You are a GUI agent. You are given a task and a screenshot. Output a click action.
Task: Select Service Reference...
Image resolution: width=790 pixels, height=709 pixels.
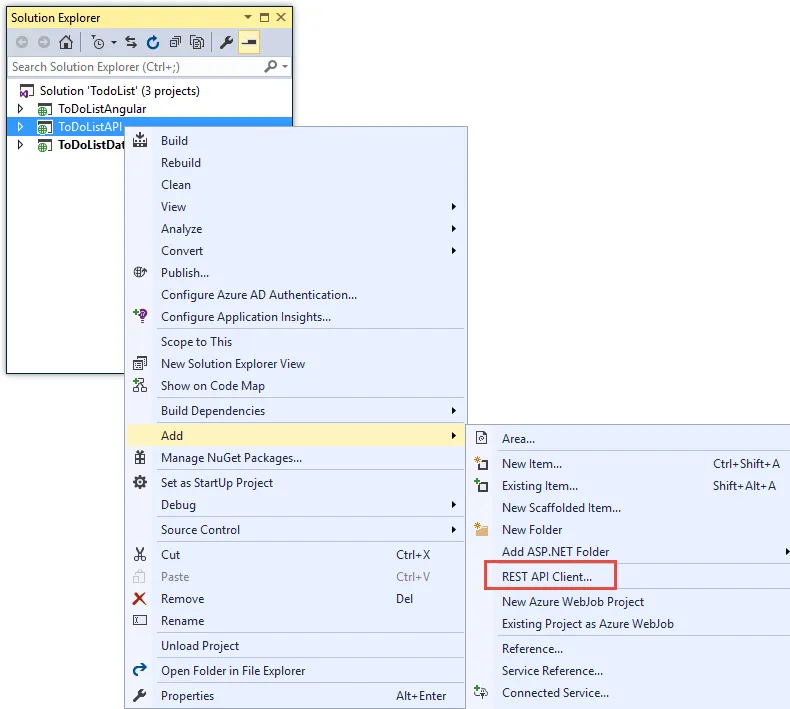coord(552,671)
